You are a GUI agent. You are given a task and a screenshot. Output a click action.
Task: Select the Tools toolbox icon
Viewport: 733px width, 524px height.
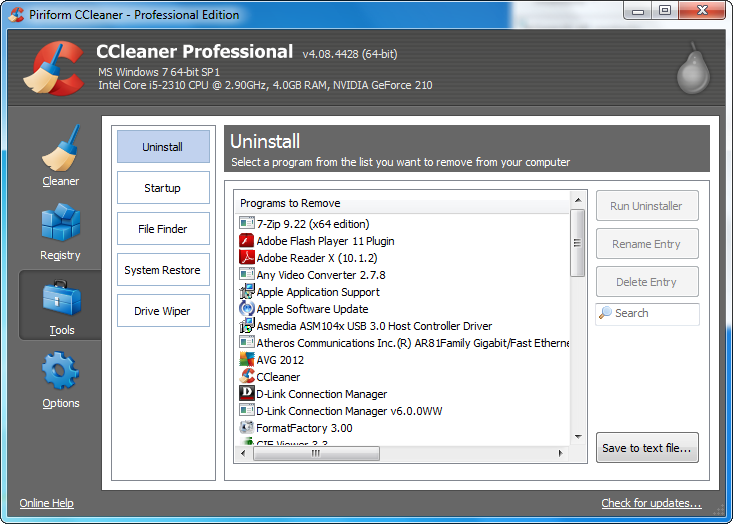(x=62, y=297)
